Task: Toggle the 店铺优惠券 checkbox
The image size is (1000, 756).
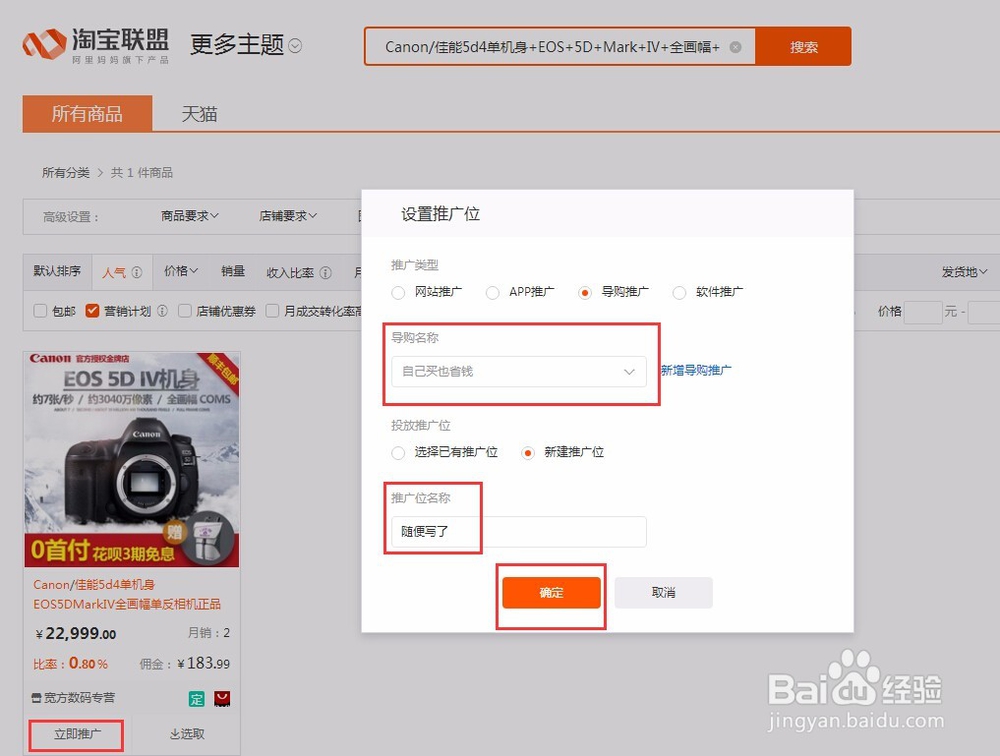Action: (185, 311)
